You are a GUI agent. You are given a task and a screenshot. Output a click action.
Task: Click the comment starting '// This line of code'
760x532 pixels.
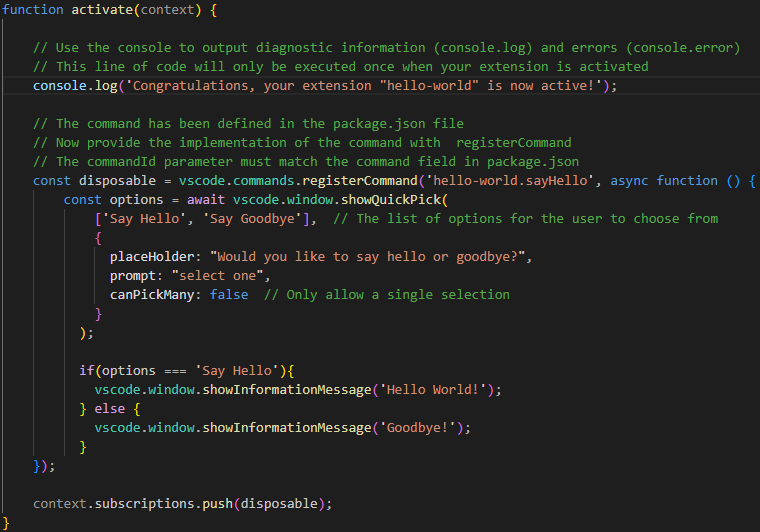pos(340,66)
